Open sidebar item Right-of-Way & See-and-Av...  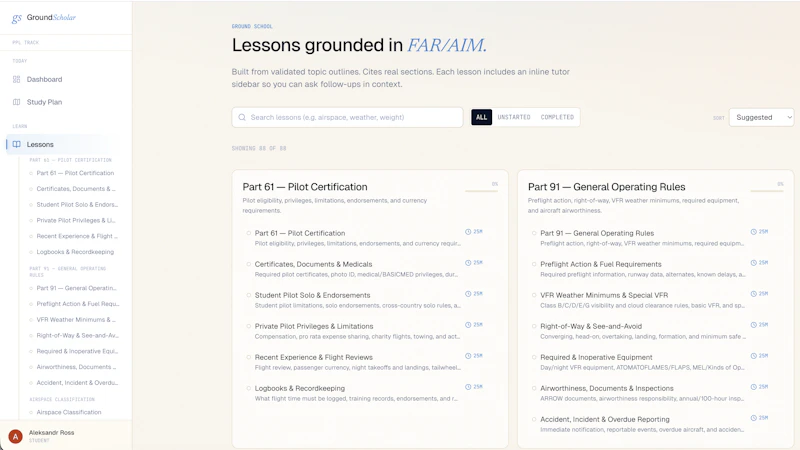77,335
